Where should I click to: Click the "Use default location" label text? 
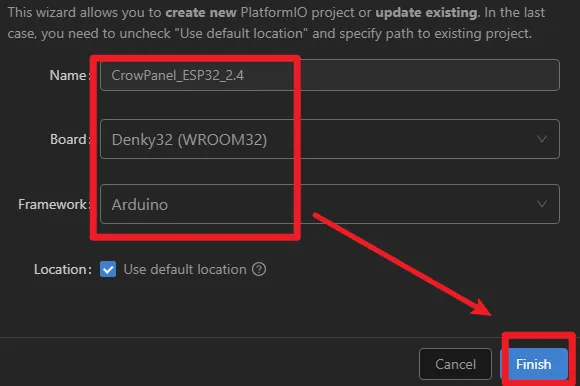click(185, 269)
